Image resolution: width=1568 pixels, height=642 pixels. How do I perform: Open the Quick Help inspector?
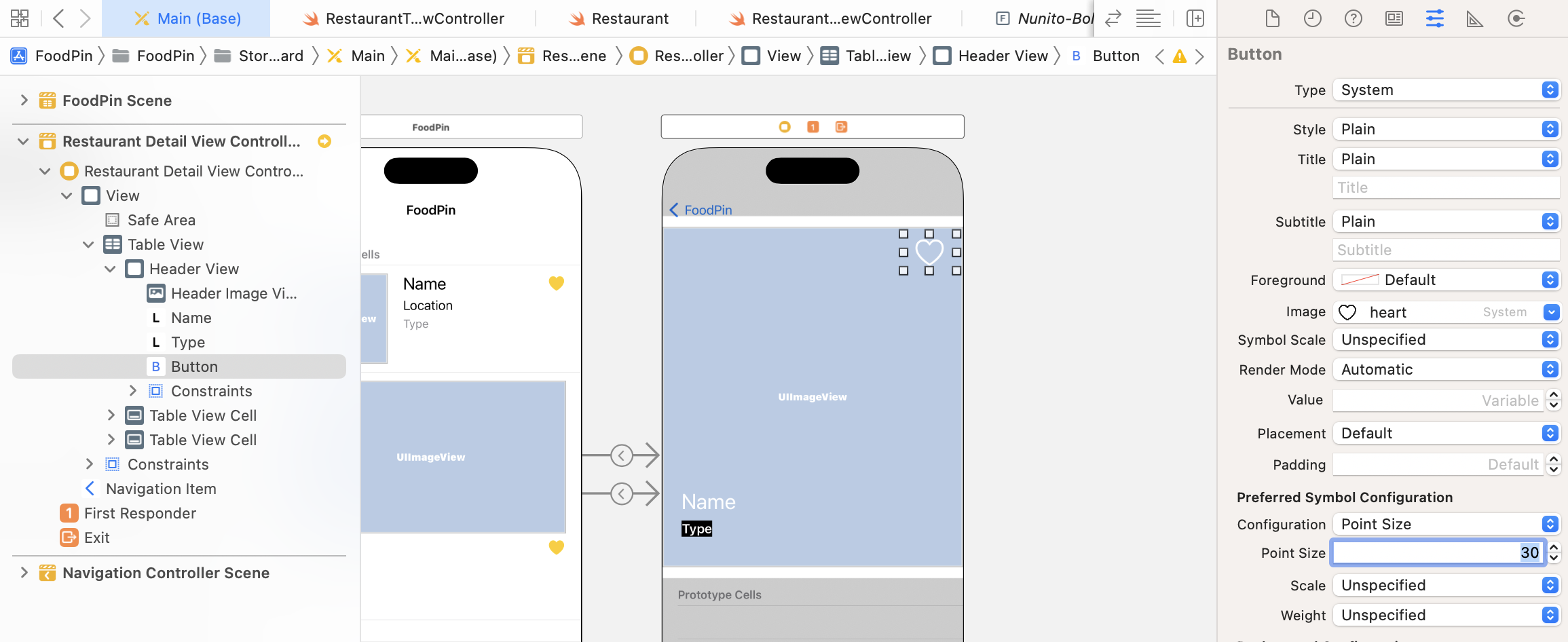pyautogui.click(x=1354, y=18)
